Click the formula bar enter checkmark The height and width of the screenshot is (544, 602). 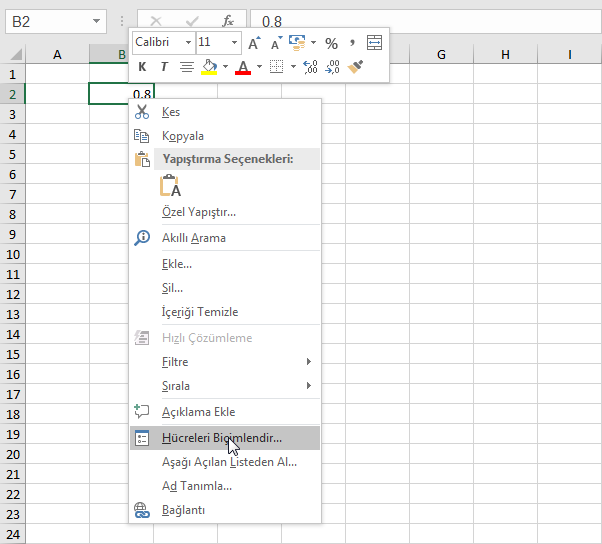(x=192, y=21)
